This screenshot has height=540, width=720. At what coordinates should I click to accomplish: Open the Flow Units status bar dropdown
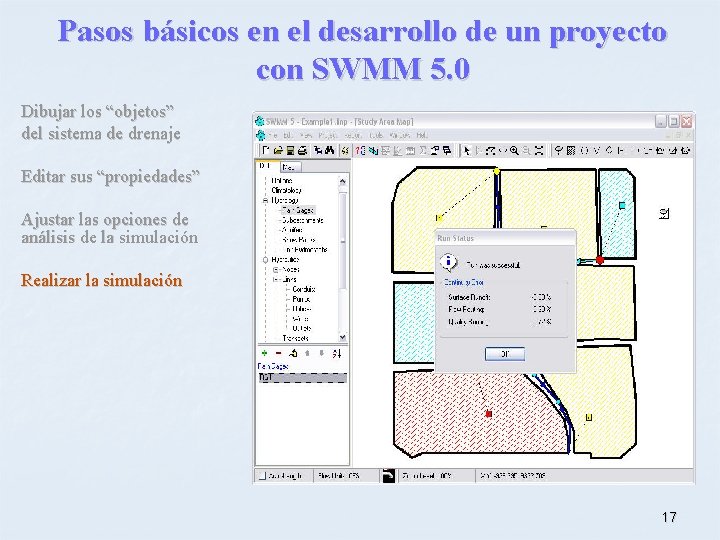pos(347,476)
